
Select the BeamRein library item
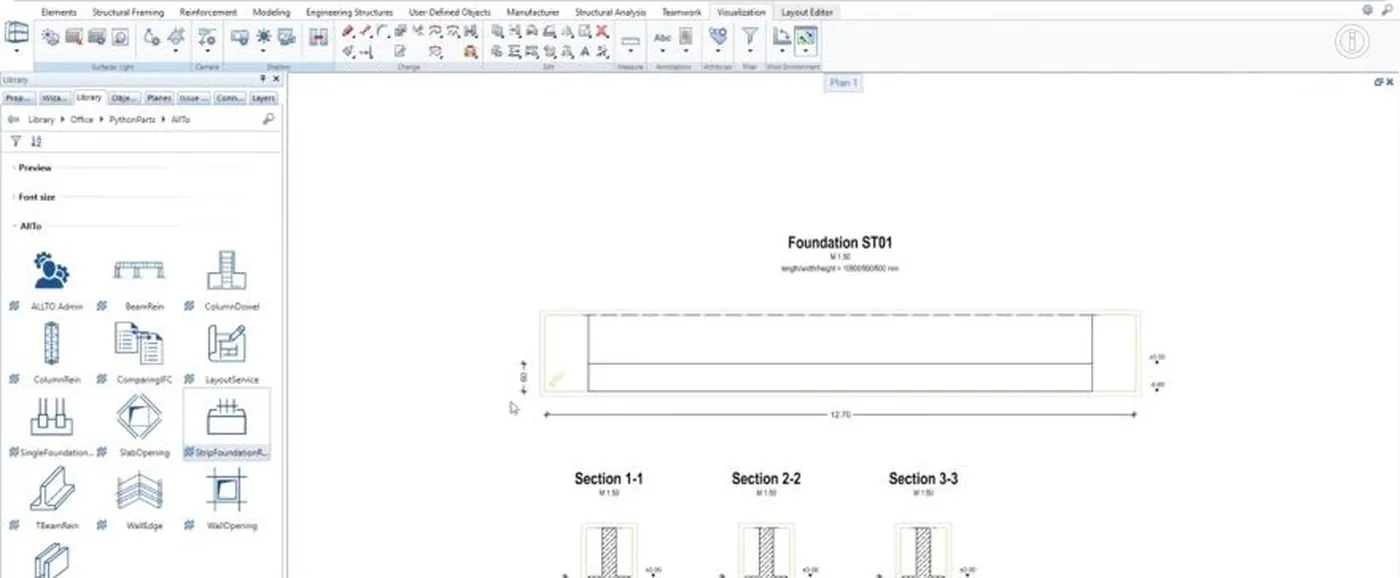pyautogui.click(x=139, y=279)
